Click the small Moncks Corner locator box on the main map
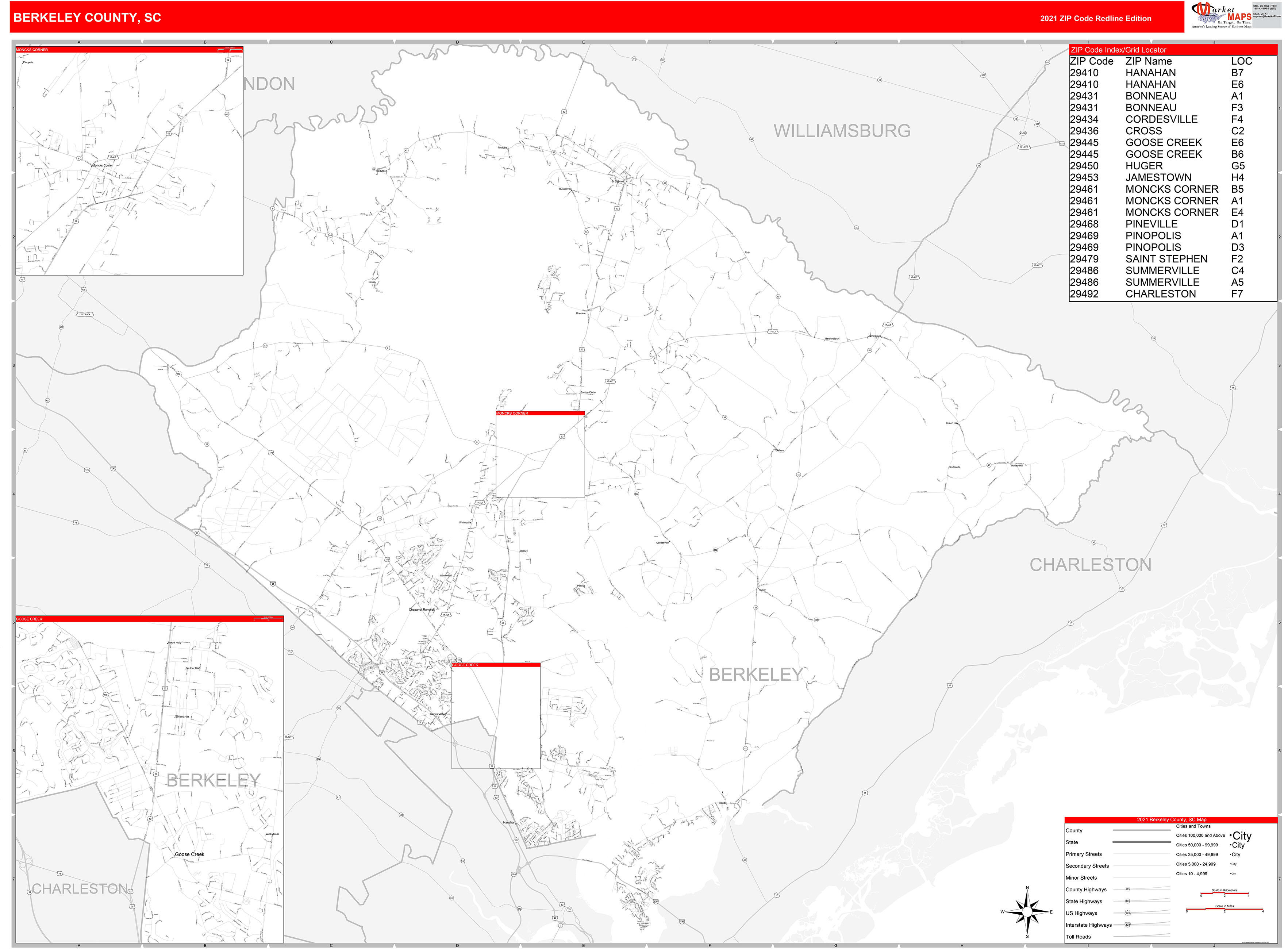The image size is (1288, 949). [x=540, y=454]
